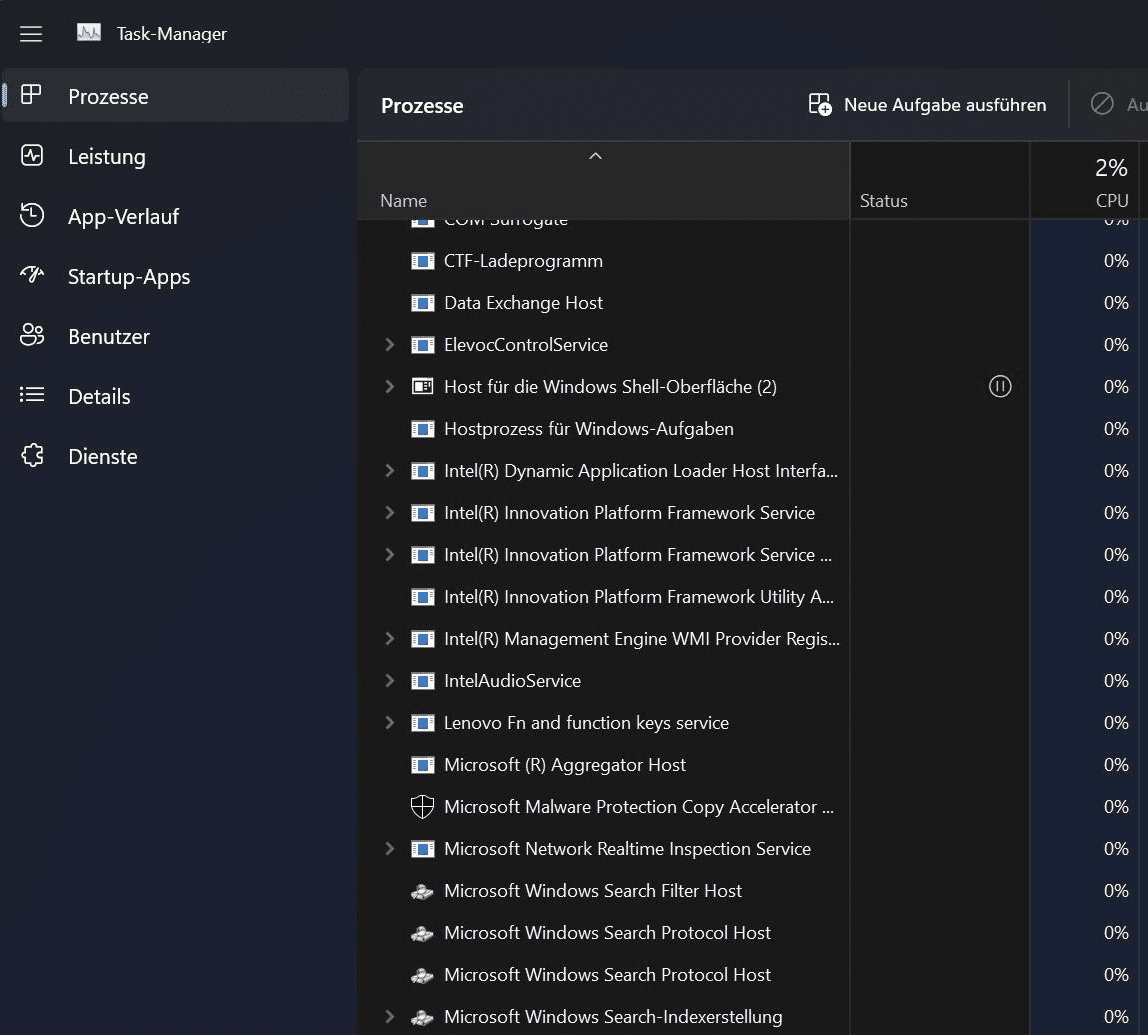Click the Benutzer users icon
This screenshot has height=1035, width=1148.
point(32,336)
